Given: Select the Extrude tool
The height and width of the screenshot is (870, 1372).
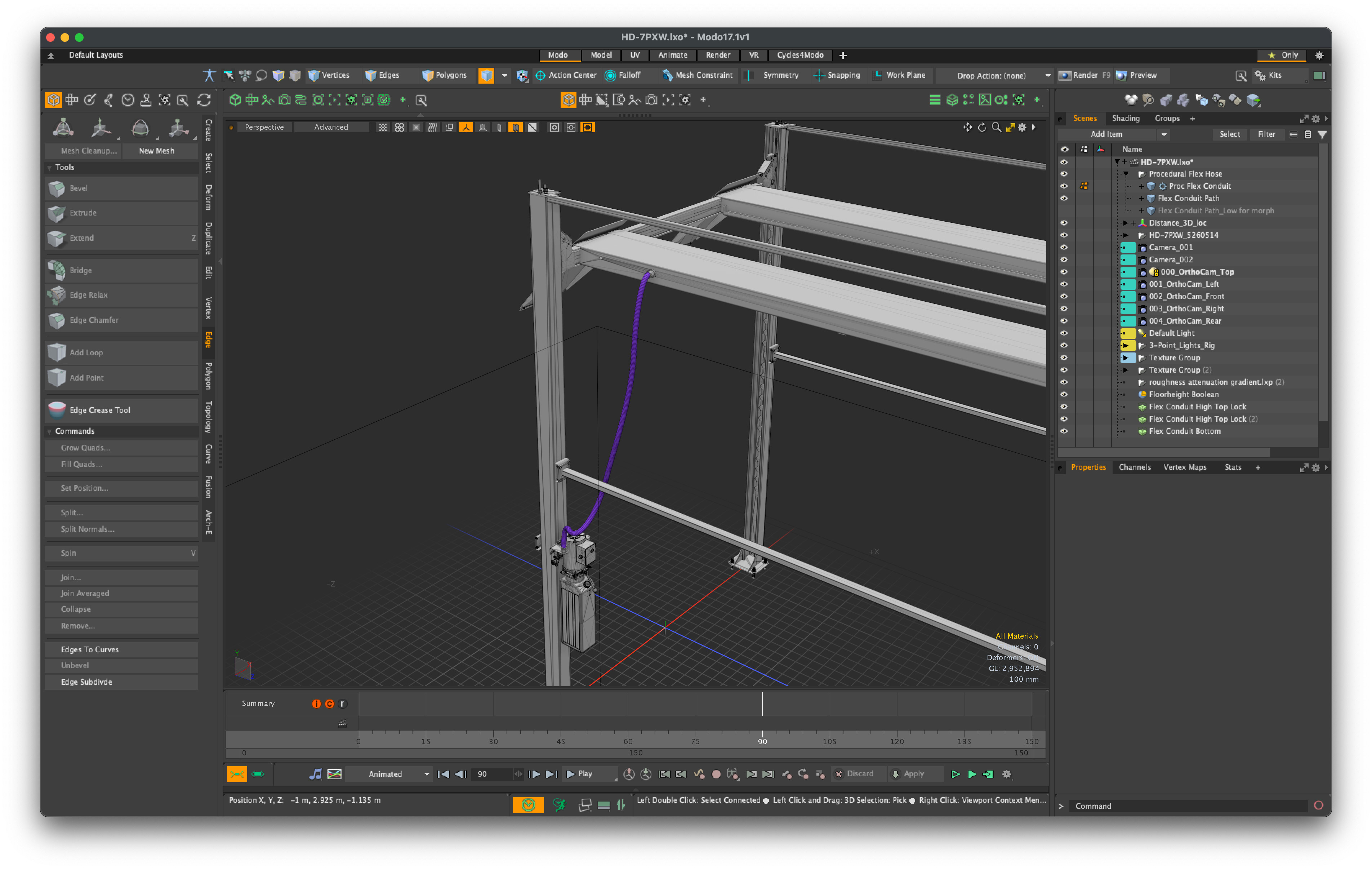Looking at the screenshot, I should (x=121, y=213).
